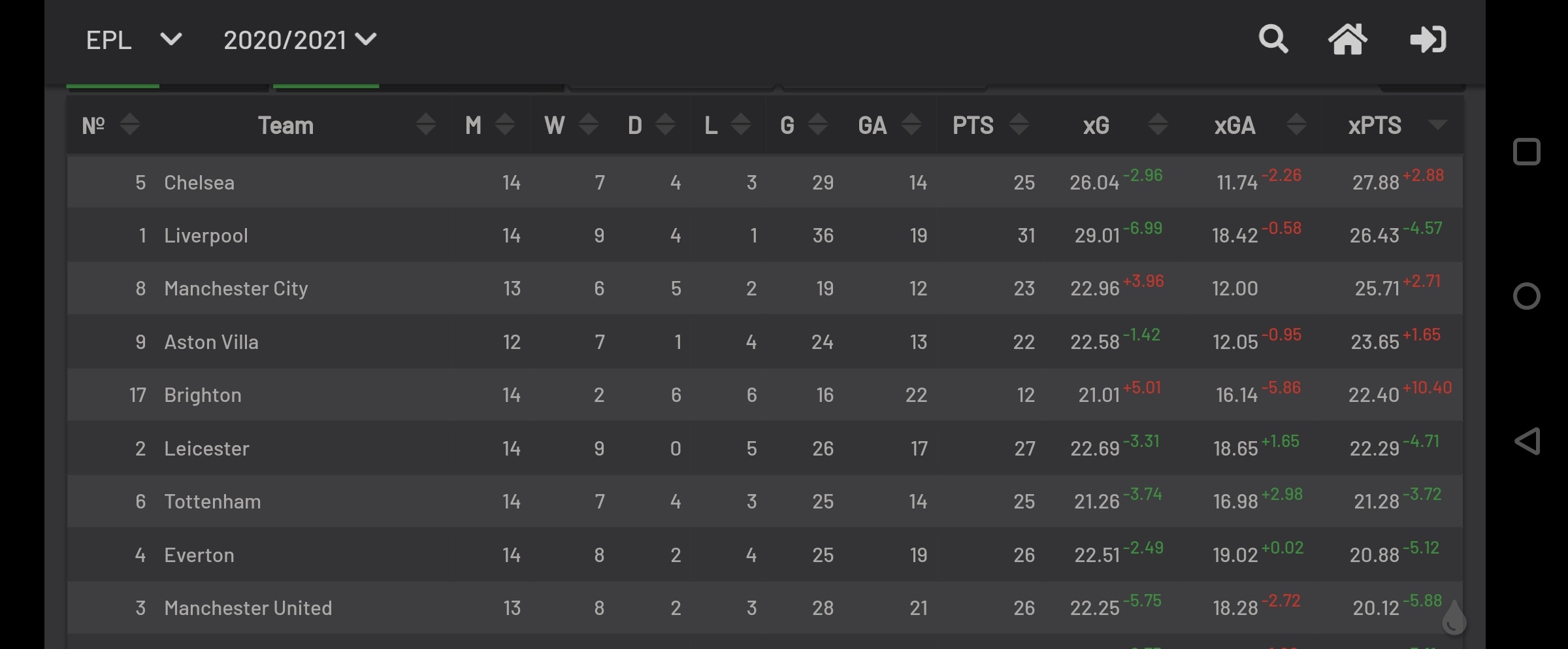
Task: Sort table by xG column arrows
Action: (x=1158, y=124)
